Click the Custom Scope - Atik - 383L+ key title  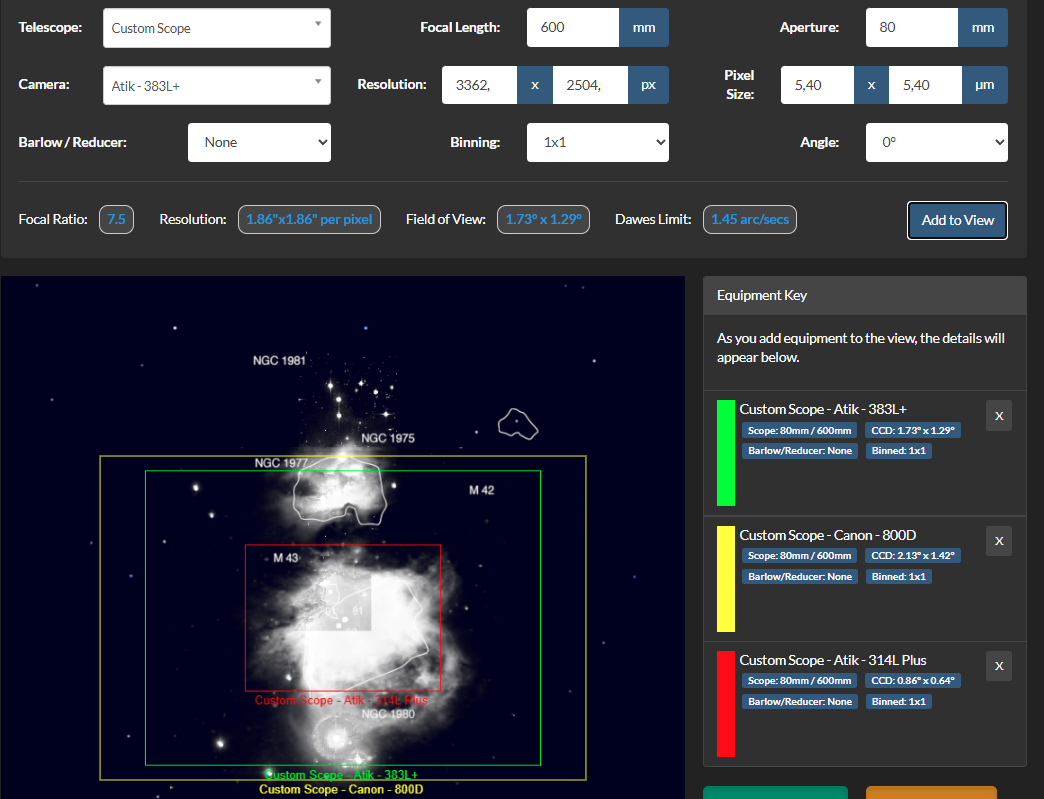[823, 409]
